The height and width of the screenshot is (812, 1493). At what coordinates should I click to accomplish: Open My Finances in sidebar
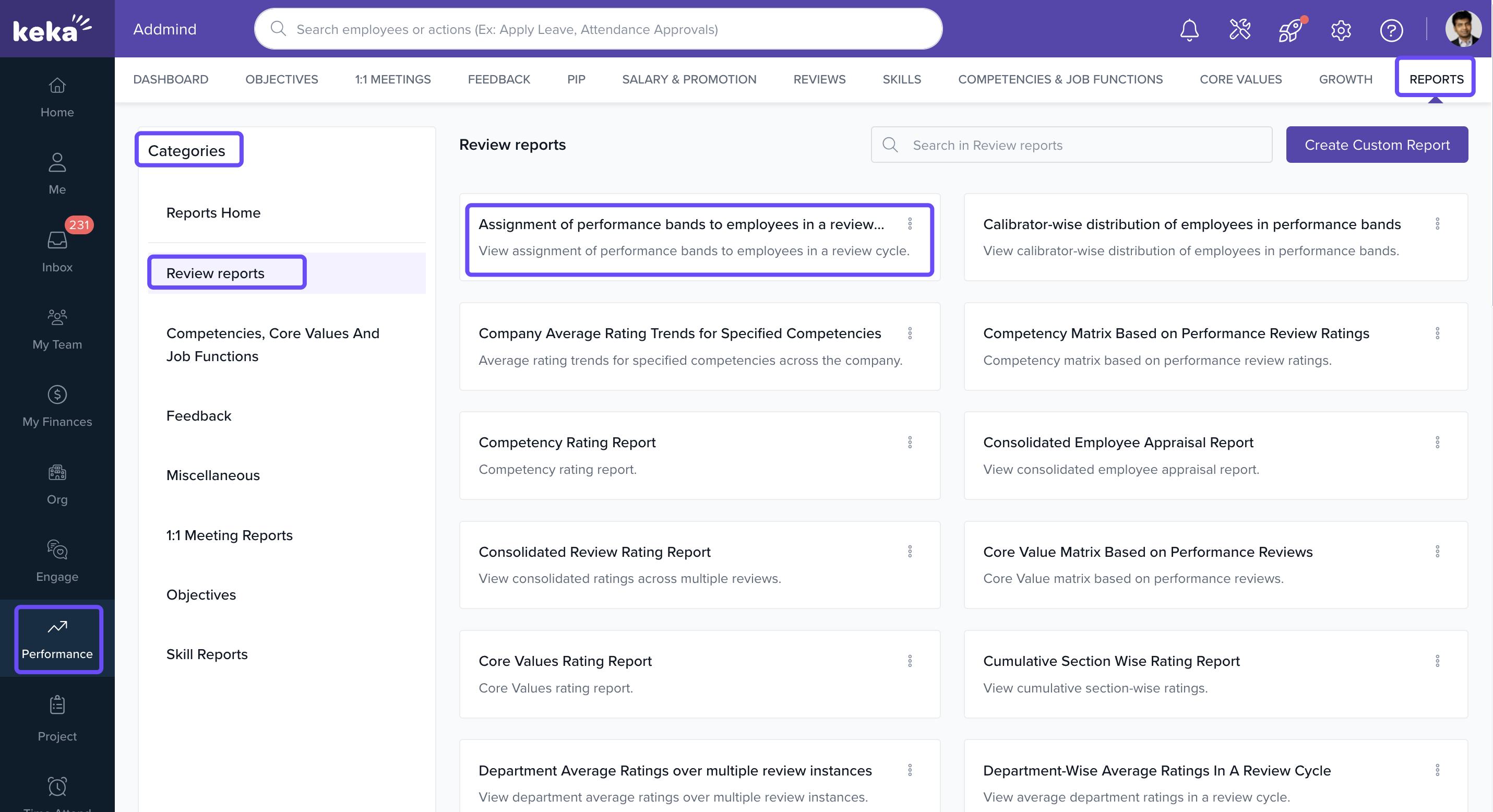[57, 405]
